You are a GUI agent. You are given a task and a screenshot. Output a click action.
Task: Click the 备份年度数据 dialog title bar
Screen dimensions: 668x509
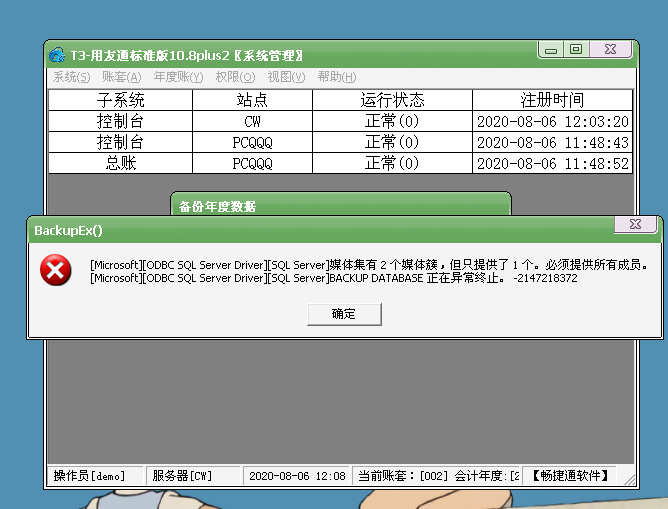click(x=341, y=206)
